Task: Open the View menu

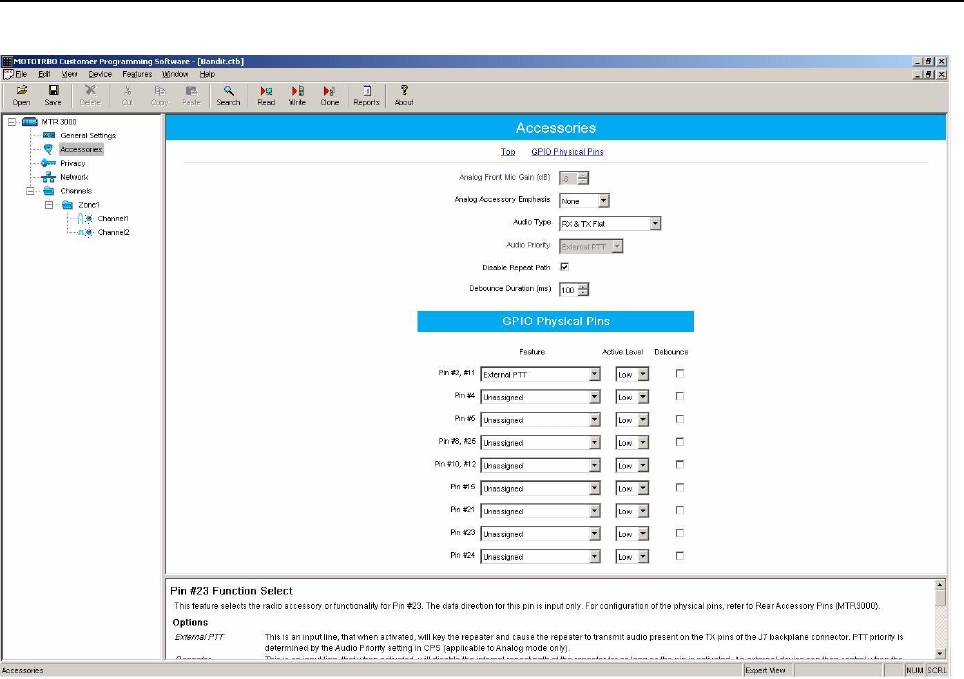Action: click(x=69, y=74)
